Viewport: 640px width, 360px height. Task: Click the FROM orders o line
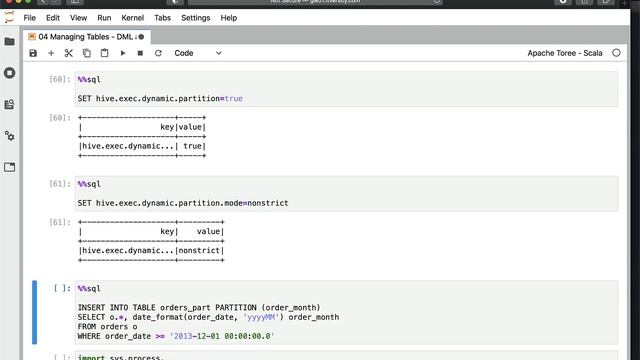pyautogui.click(x=107, y=327)
